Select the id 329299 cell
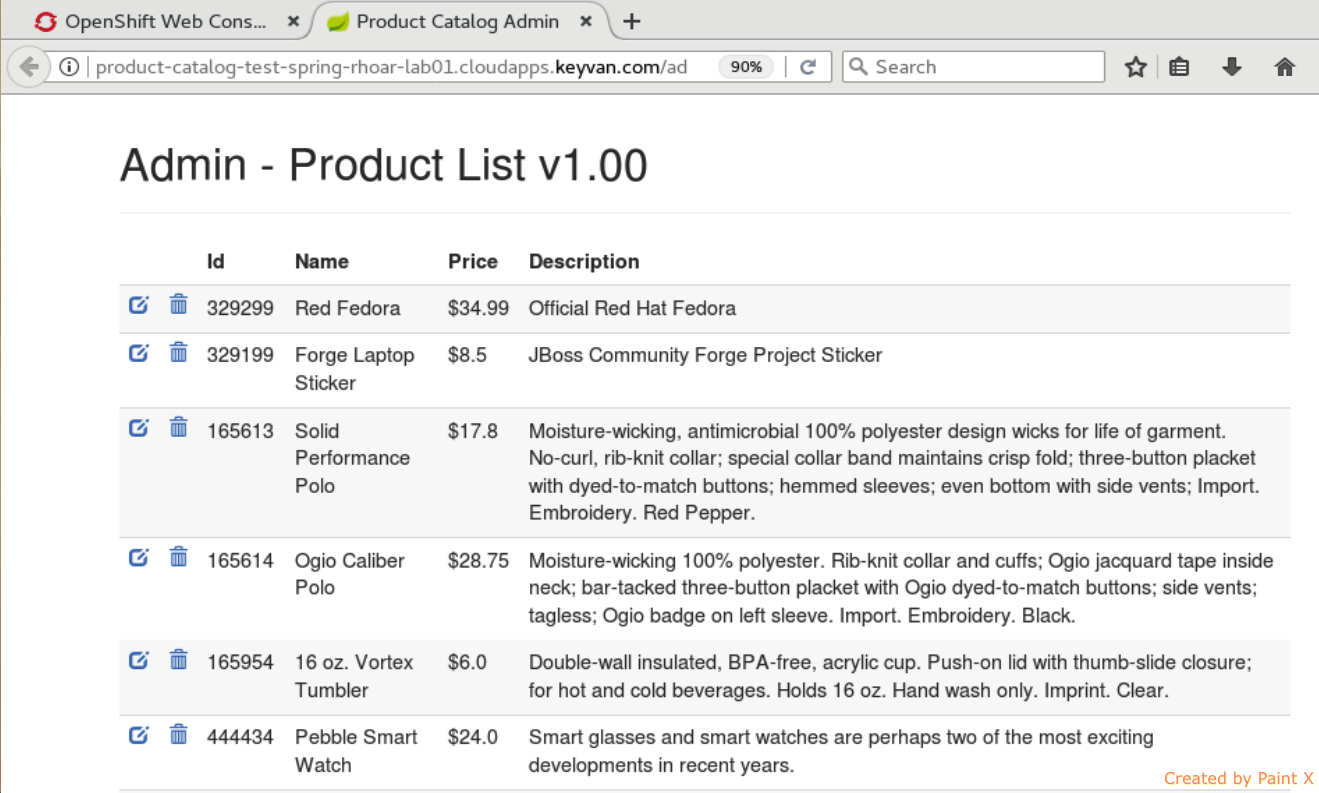This screenshot has width=1319, height=793. [x=240, y=308]
